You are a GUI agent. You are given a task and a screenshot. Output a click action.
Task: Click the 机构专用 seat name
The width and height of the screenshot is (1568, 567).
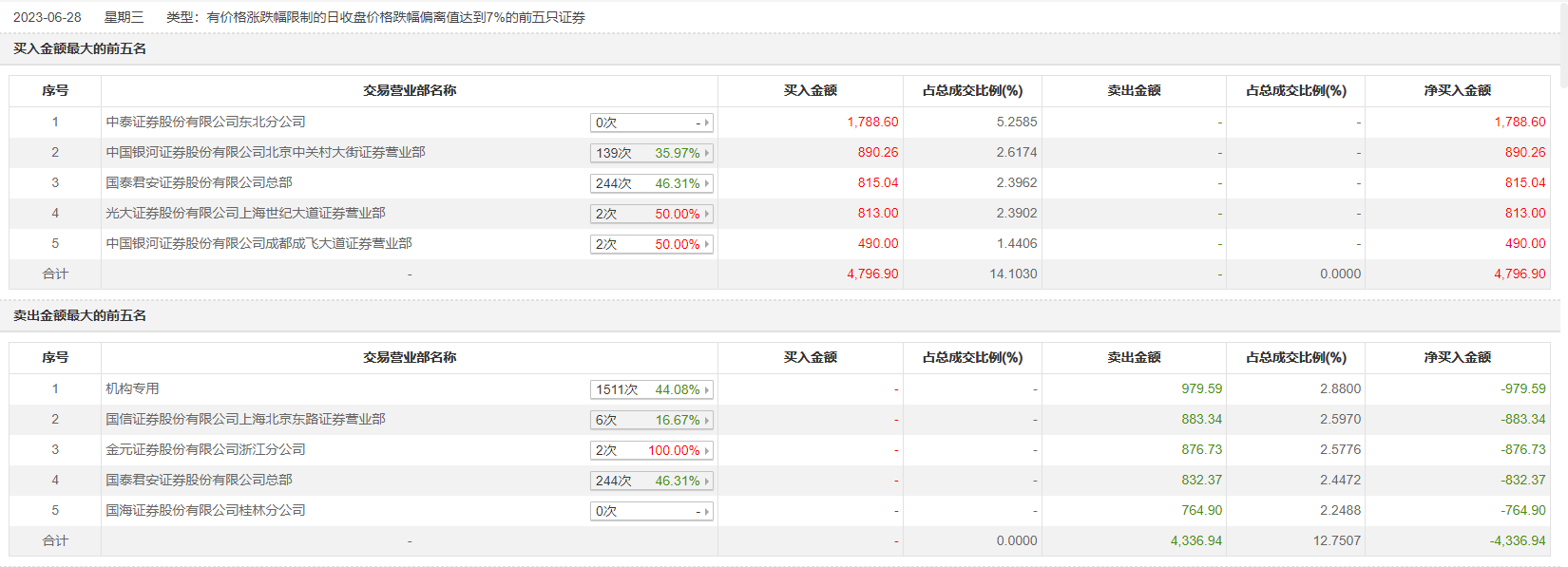point(132,388)
